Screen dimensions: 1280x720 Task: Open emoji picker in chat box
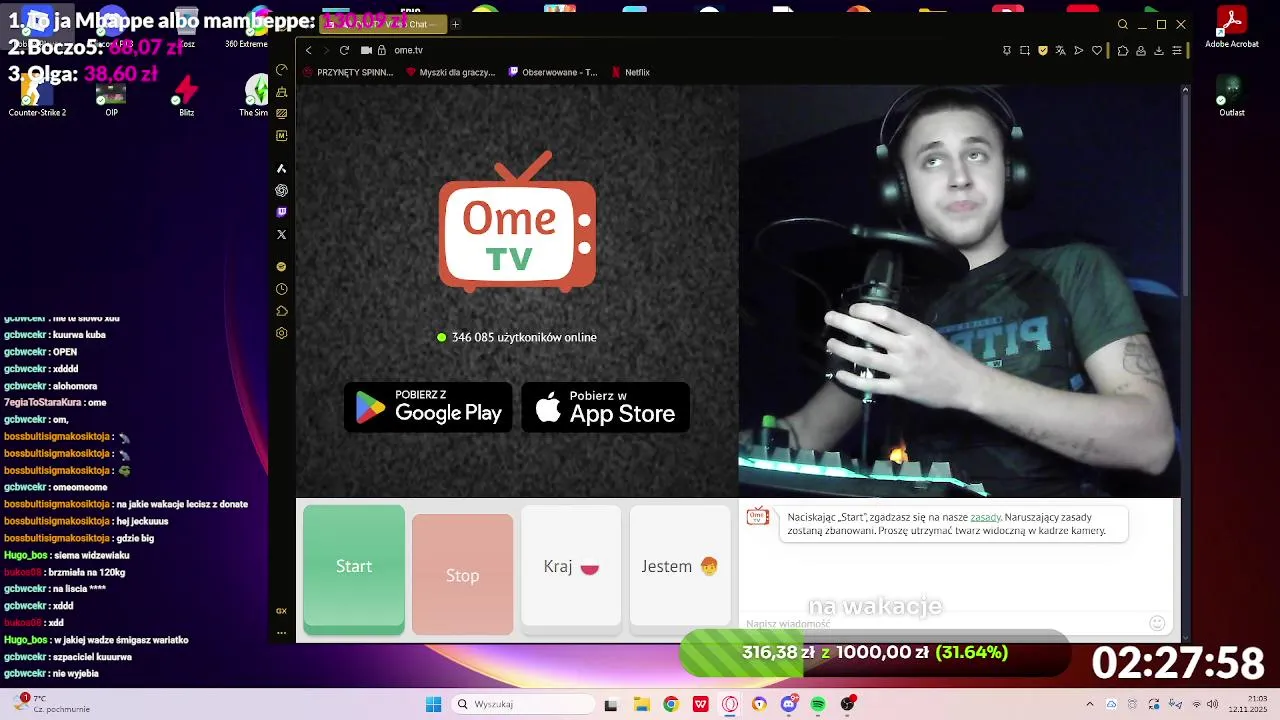(1157, 623)
